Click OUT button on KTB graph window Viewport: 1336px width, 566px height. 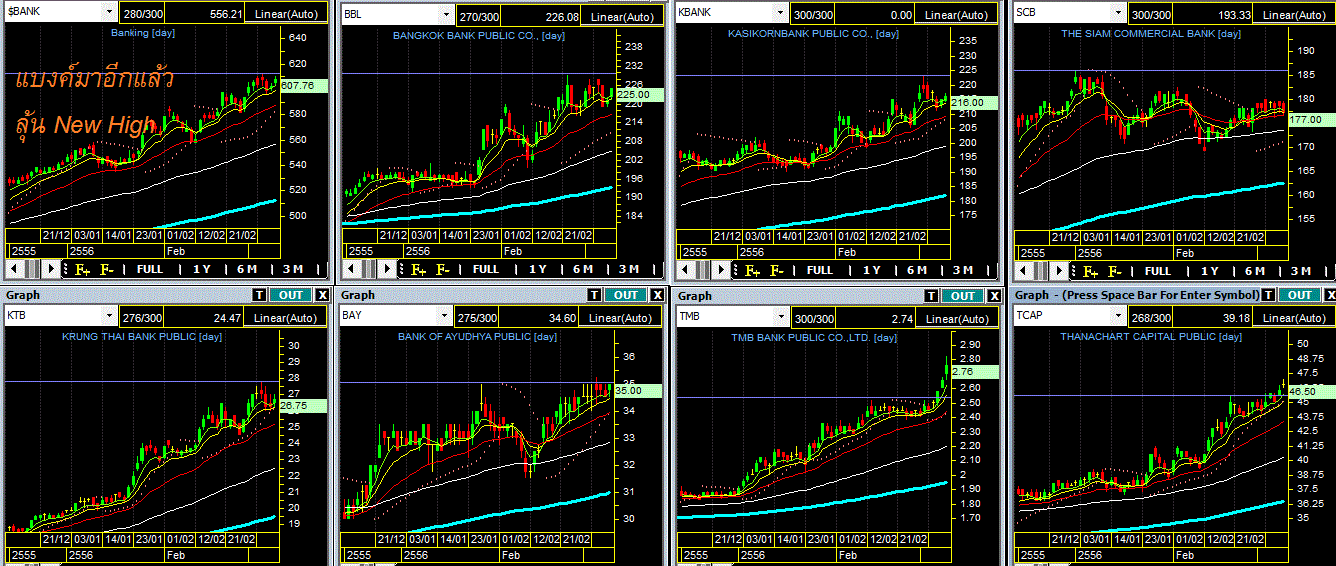click(x=289, y=295)
